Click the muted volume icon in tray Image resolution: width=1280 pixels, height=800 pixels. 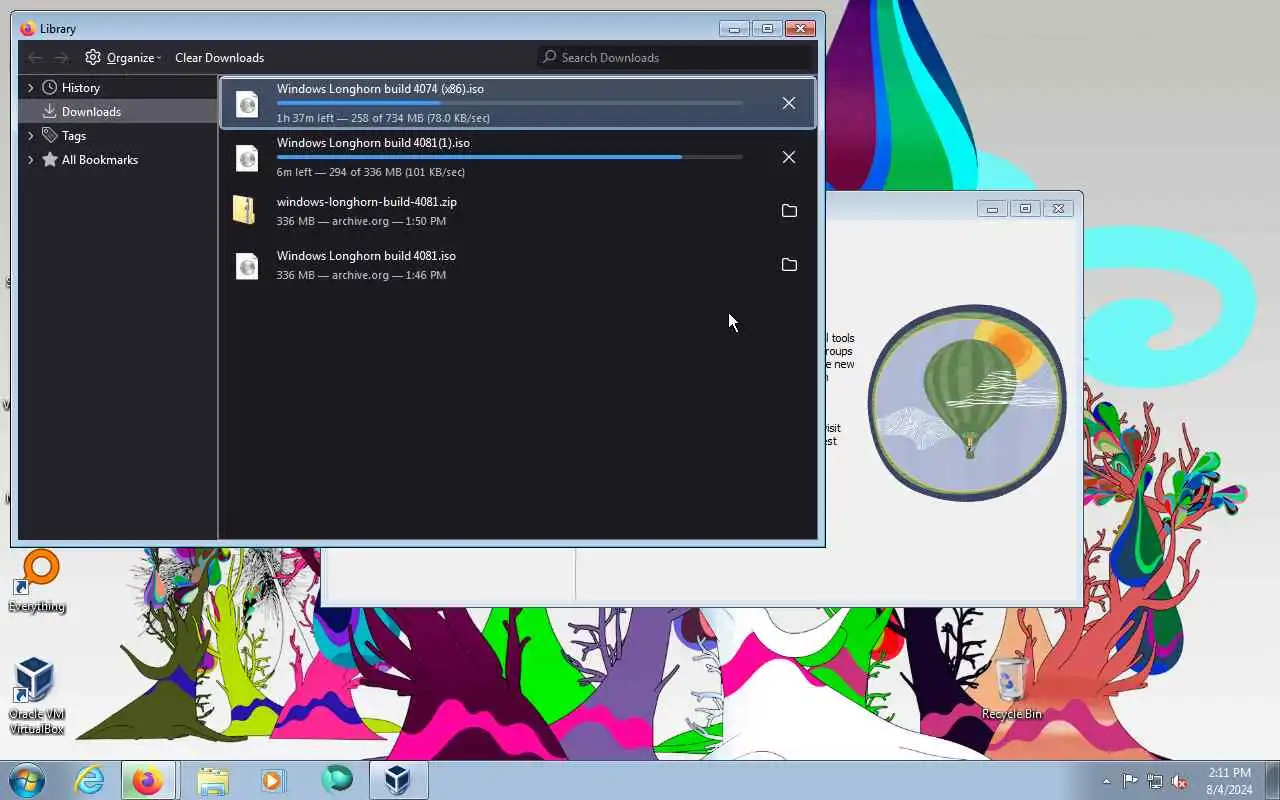click(x=1180, y=781)
